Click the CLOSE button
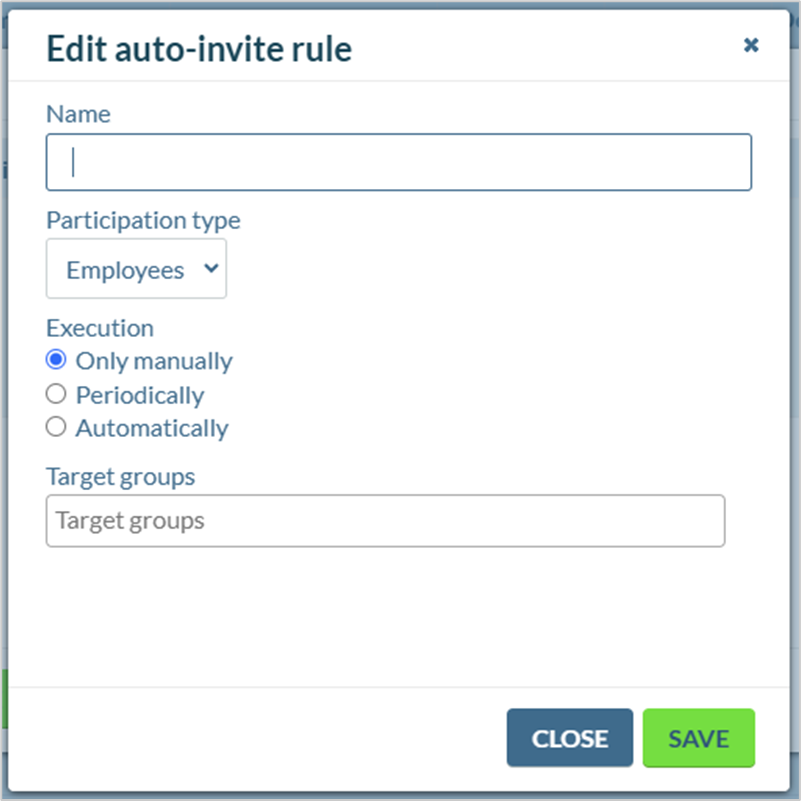 pos(570,738)
